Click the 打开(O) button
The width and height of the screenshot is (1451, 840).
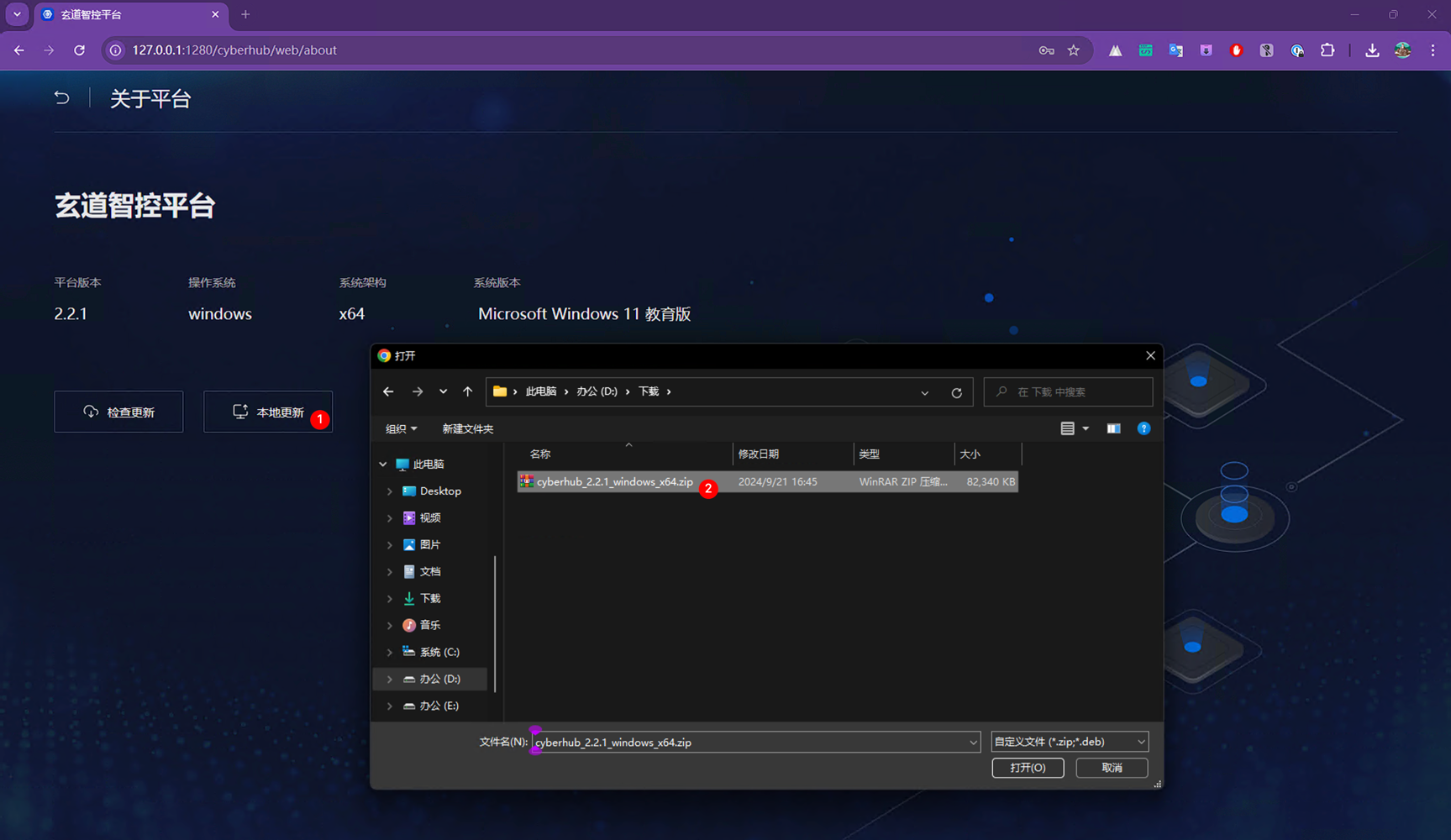pos(1028,768)
